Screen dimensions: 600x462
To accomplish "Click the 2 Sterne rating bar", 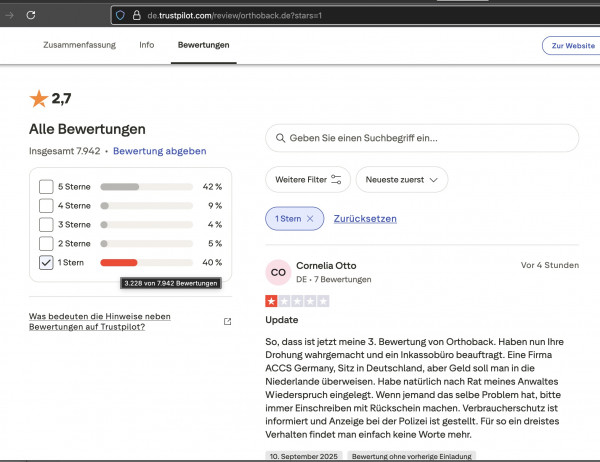I will (x=147, y=243).
